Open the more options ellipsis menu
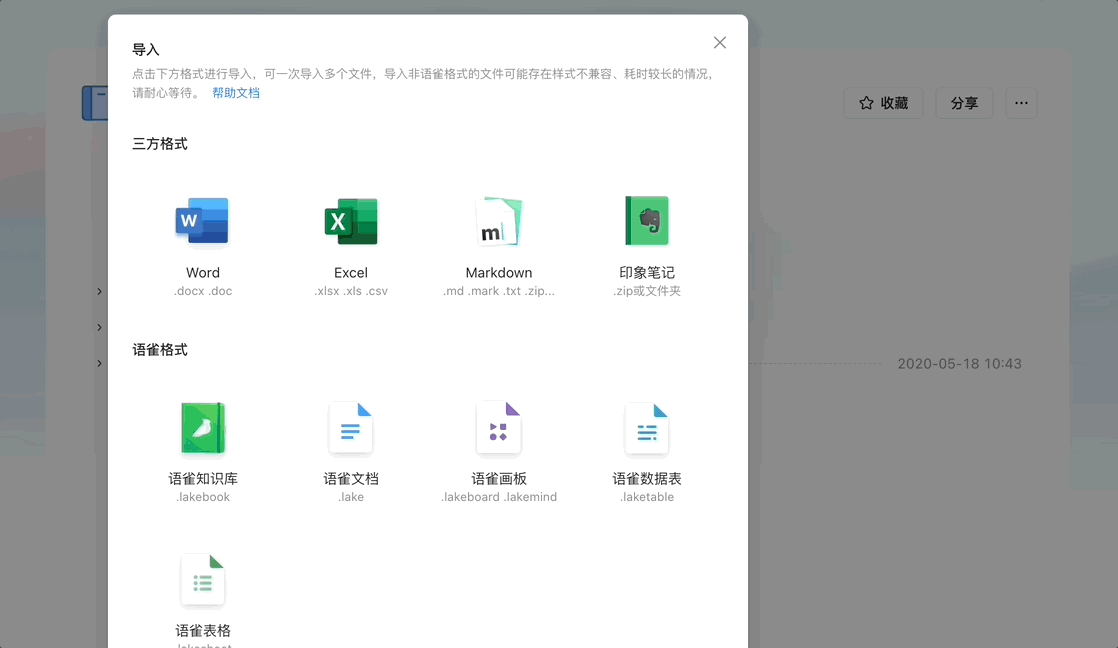This screenshot has height=648, width=1118. pos(1021,103)
